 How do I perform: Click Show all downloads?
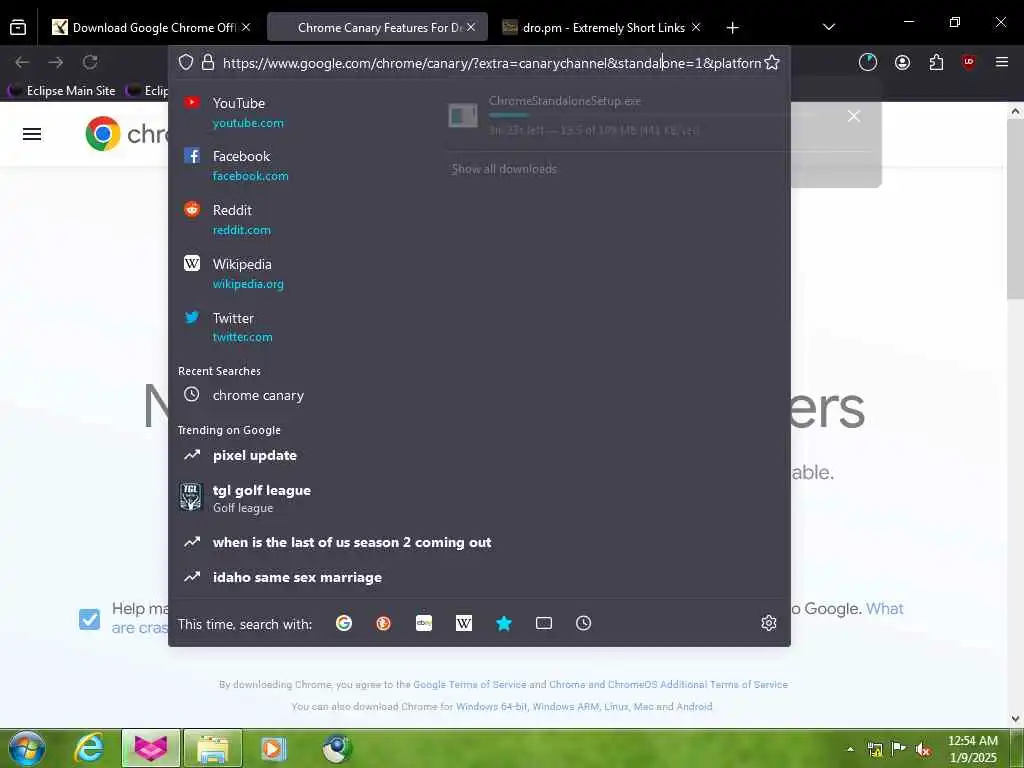[504, 169]
